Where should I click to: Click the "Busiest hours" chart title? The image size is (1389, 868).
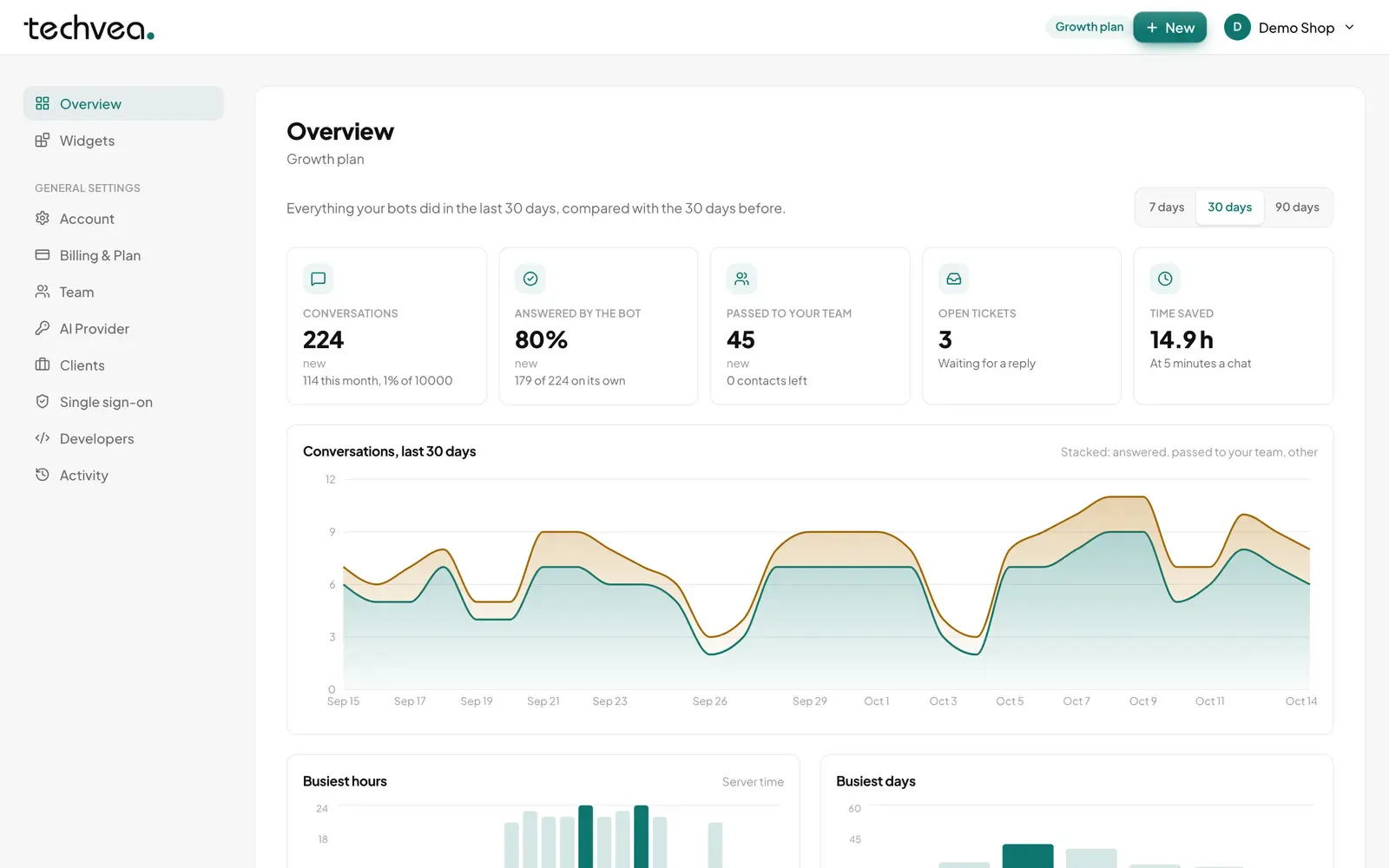pos(345,781)
